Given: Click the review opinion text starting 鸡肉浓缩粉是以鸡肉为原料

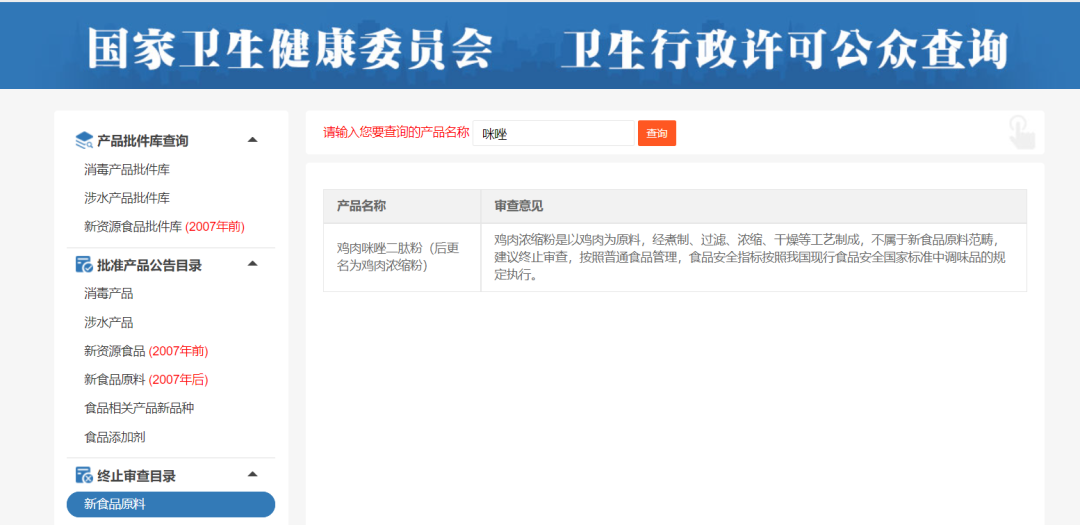Looking at the screenshot, I should [750, 257].
